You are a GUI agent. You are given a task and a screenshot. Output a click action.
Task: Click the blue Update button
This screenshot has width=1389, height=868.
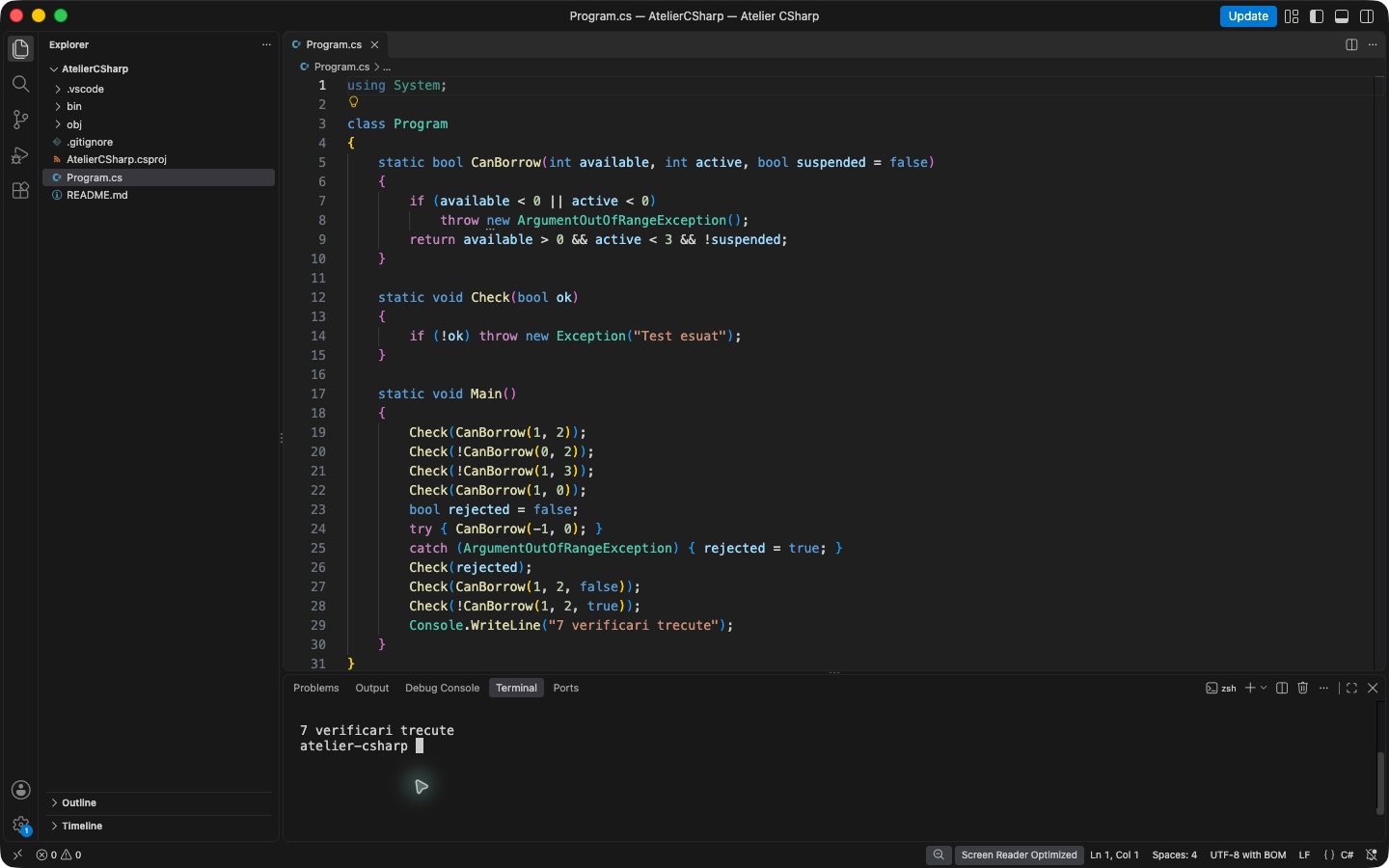click(x=1248, y=16)
